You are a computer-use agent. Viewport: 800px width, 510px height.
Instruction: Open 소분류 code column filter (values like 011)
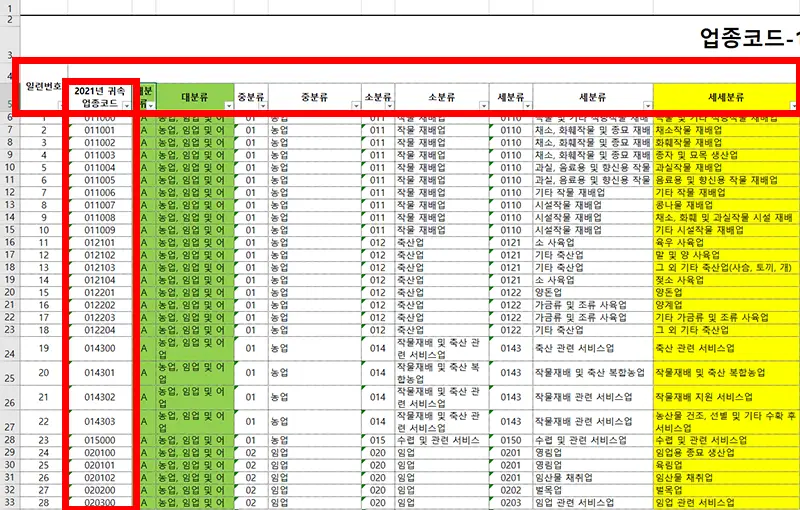390,106
